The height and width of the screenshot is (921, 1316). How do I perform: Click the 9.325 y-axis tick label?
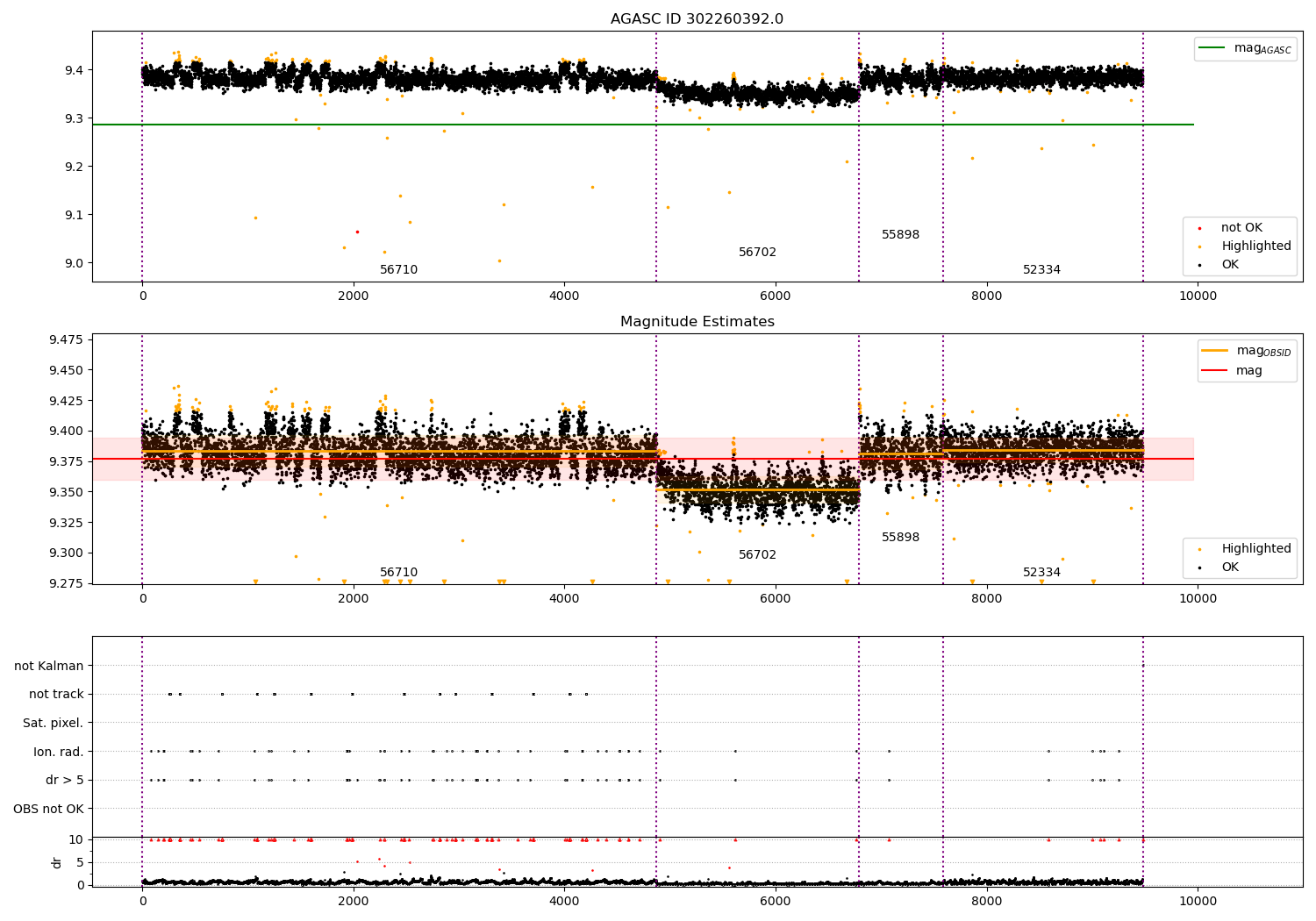[66, 523]
